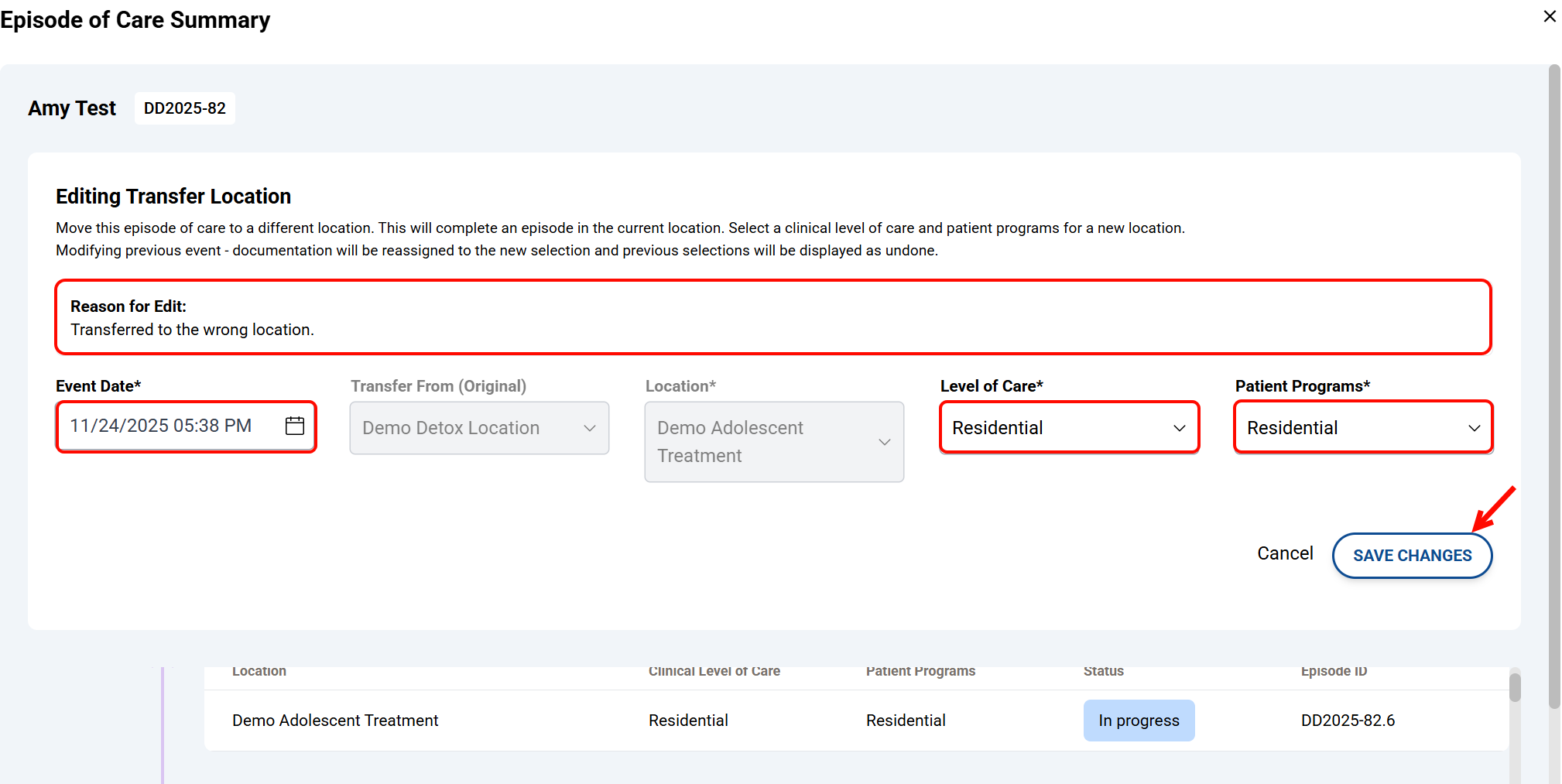Click into the Reason for Edit box

(772, 318)
